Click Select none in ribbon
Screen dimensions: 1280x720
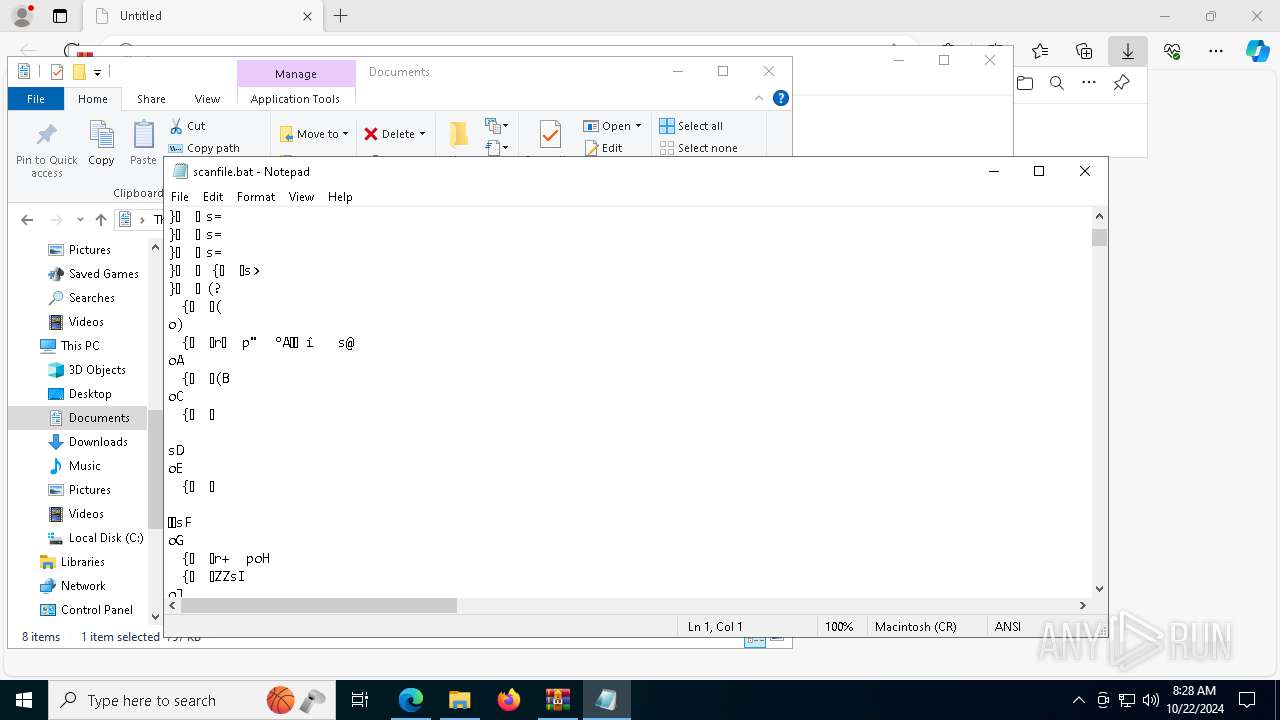click(699, 148)
